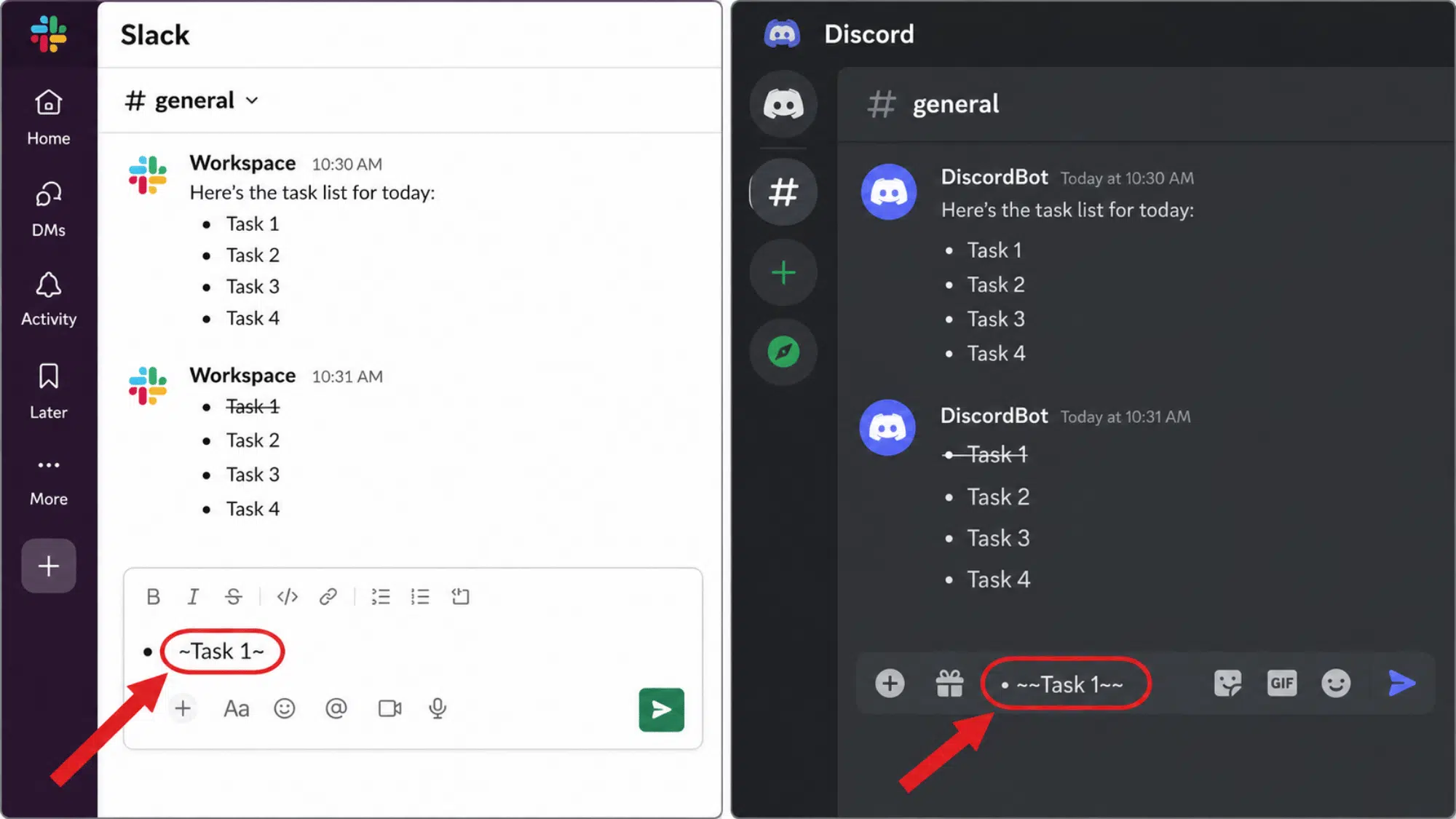
Task: Click the 10:31 AM timestamp in Slack
Action: tap(347, 376)
